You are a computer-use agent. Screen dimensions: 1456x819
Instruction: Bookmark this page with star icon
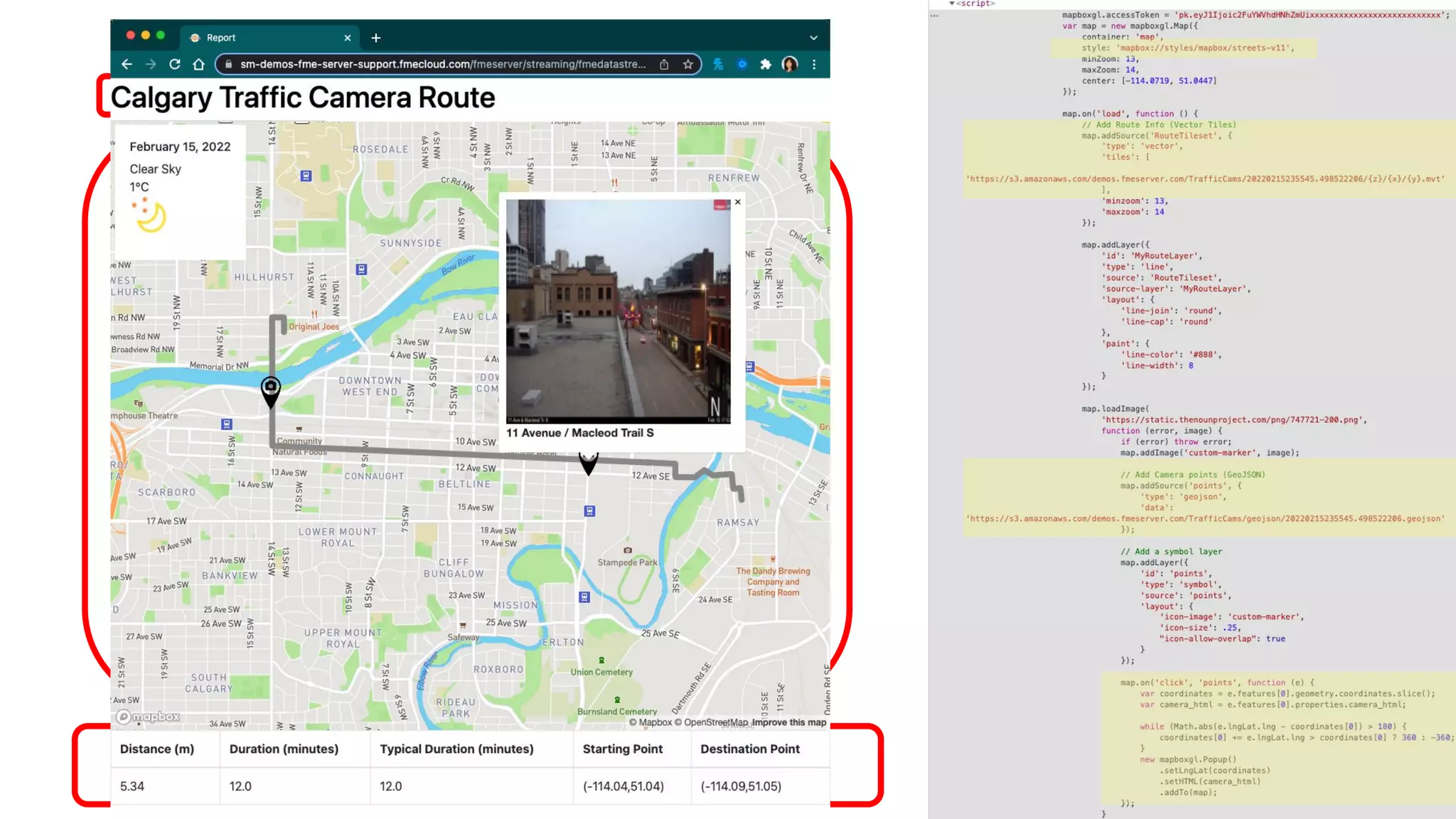pos(687,65)
